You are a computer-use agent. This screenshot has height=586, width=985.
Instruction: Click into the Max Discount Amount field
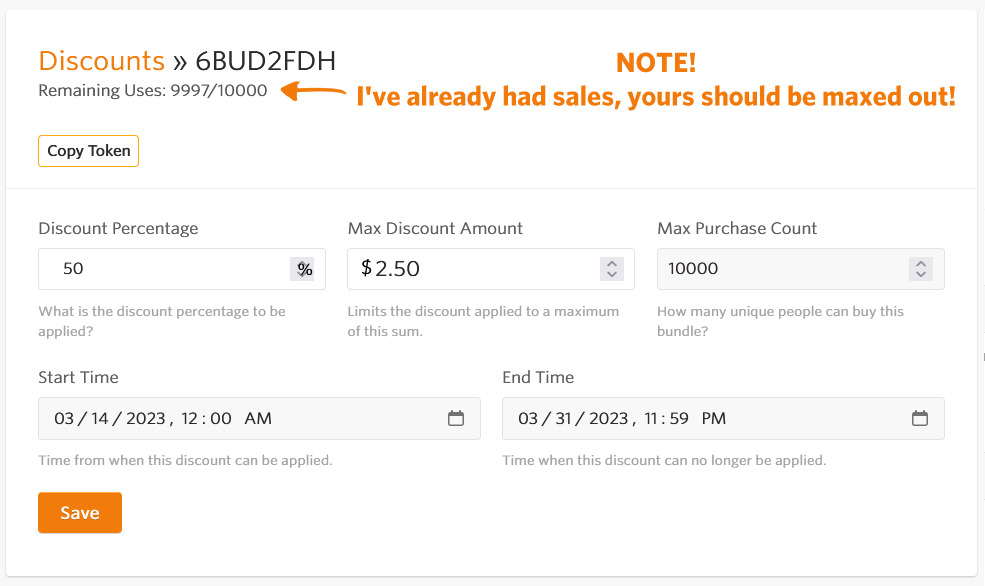tap(491, 269)
